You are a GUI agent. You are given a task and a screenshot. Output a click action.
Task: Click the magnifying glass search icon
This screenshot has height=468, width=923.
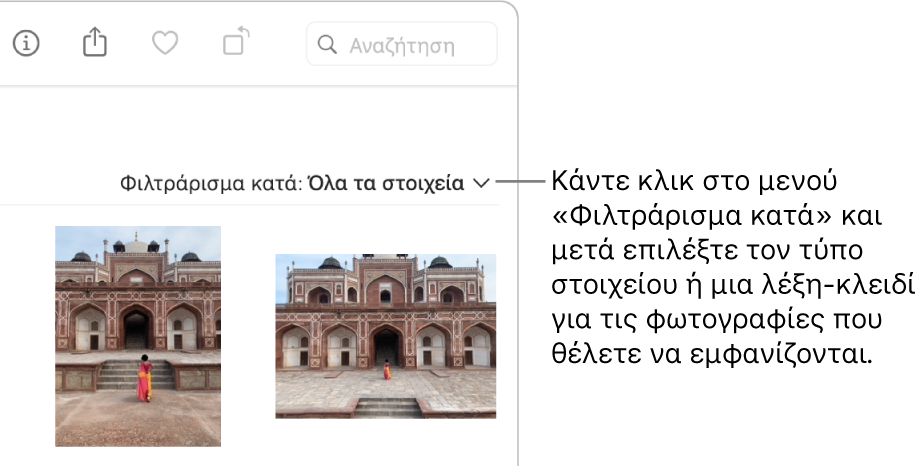327,44
